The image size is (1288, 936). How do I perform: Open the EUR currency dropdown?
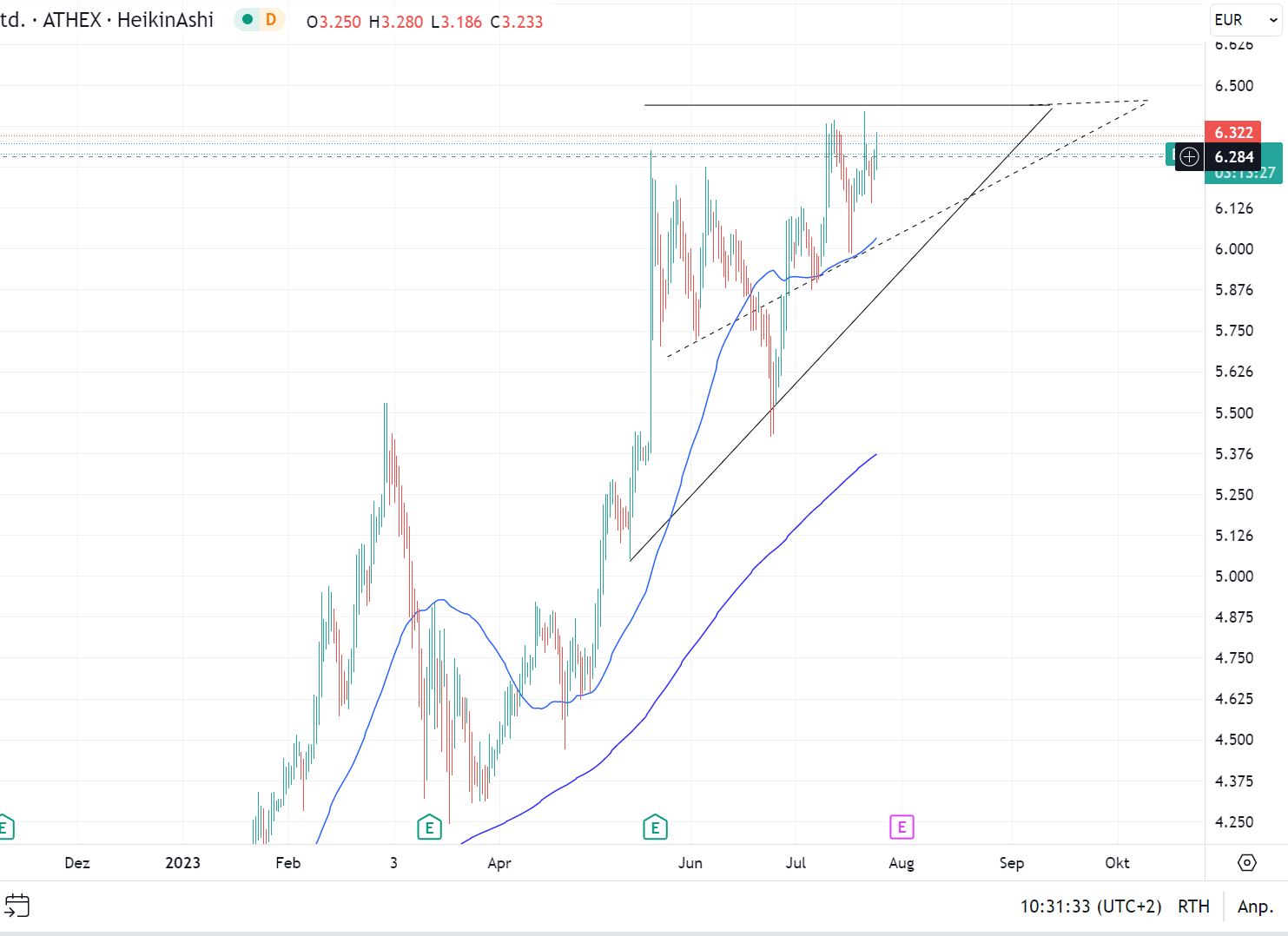(x=1245, y=20)
